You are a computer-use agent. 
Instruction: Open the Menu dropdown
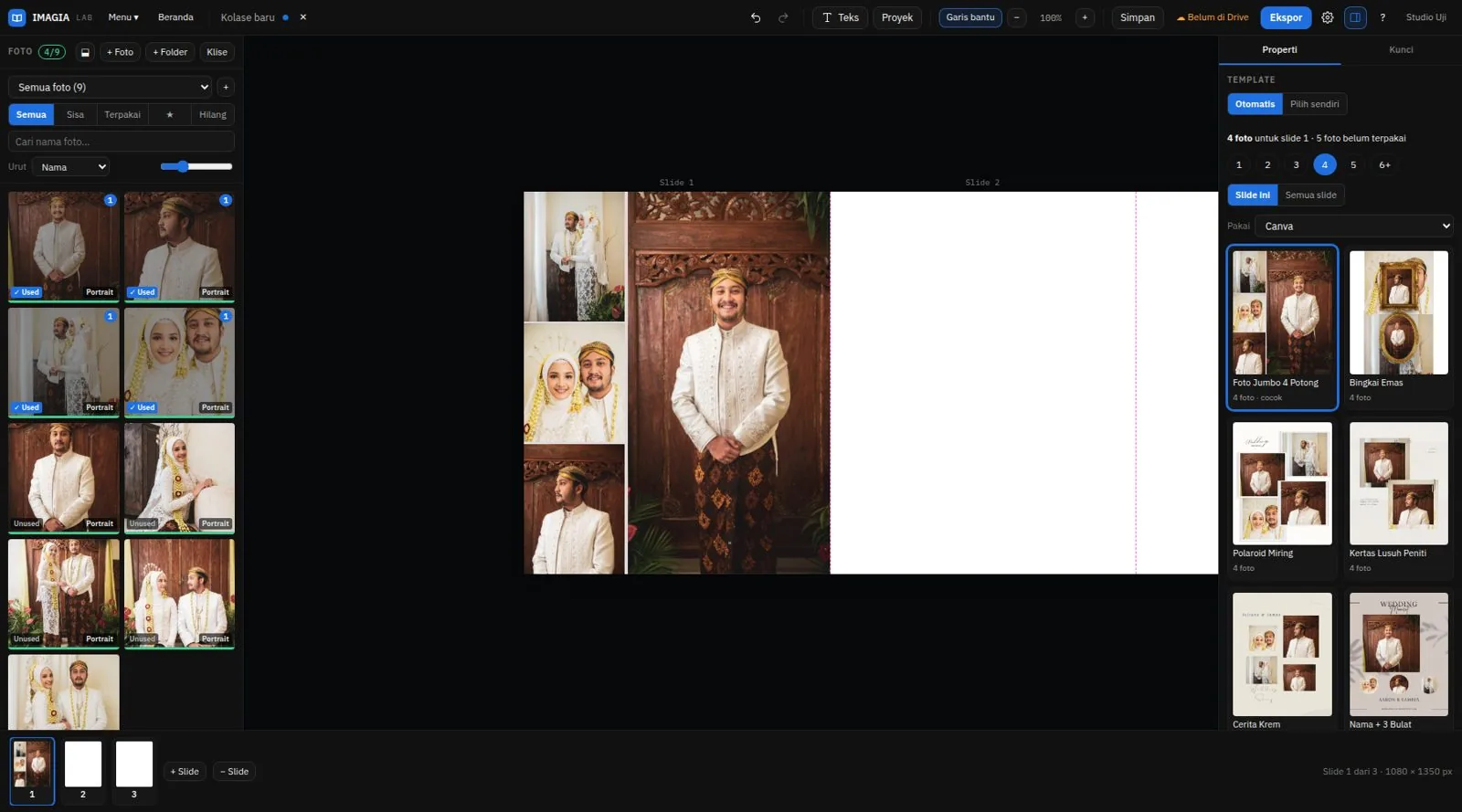pyautogui.click(x=123, y=17)
